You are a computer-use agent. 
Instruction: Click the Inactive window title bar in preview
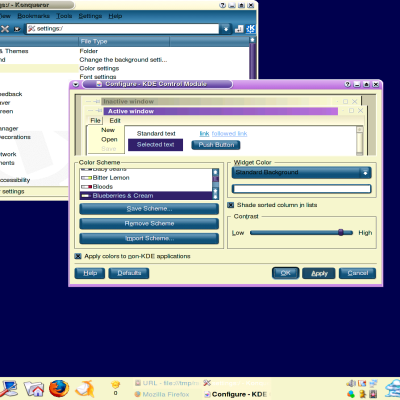pos(217,101)
